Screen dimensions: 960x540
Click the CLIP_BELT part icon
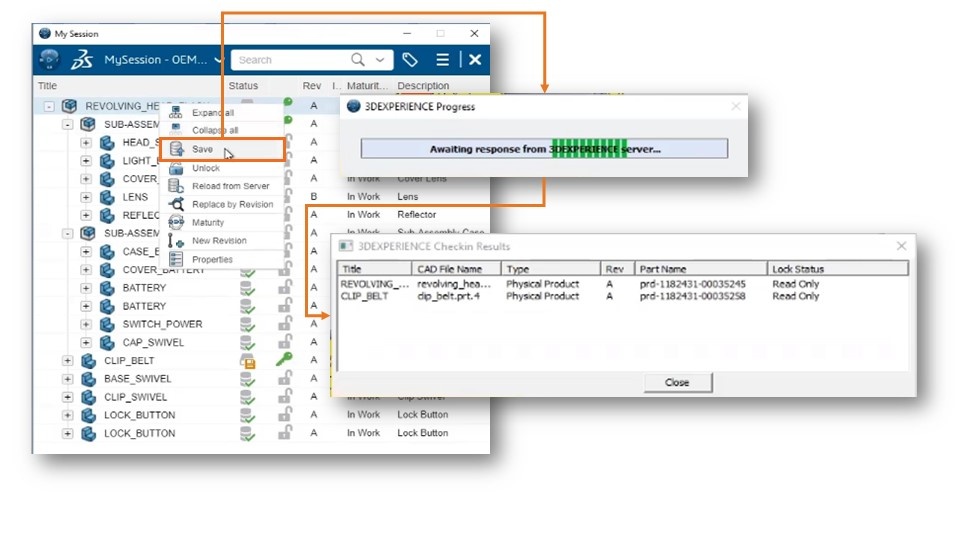click(89, 361)
